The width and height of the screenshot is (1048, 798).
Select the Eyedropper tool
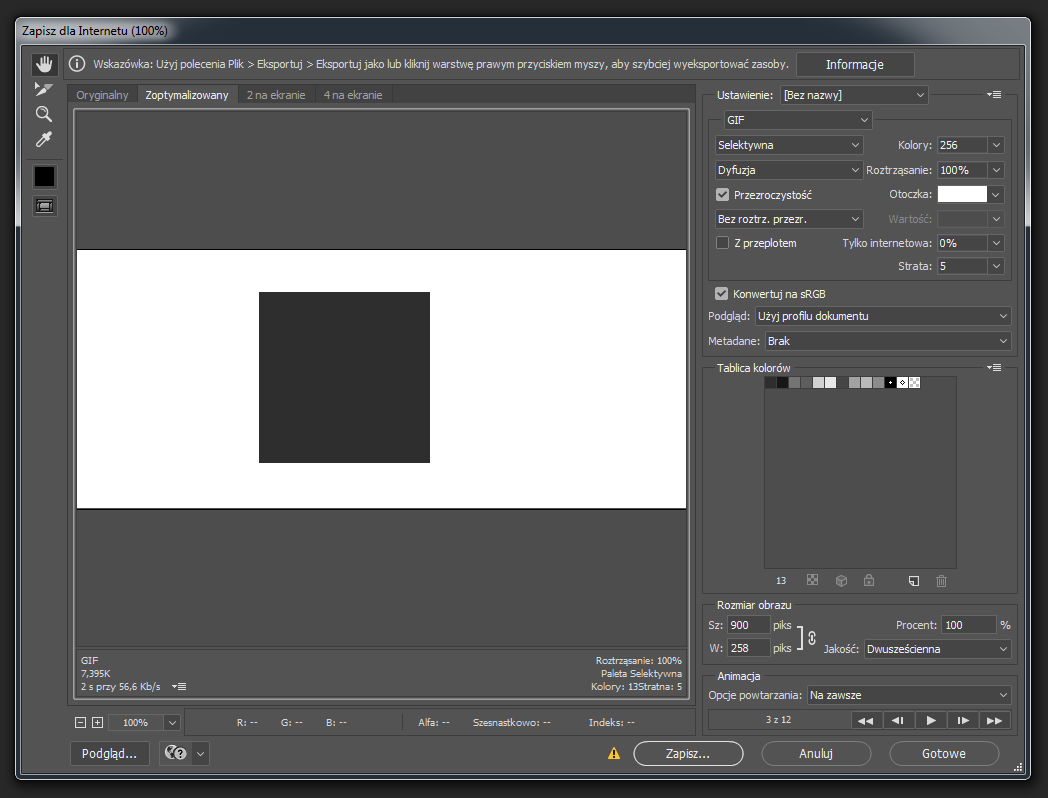(44, 140)
